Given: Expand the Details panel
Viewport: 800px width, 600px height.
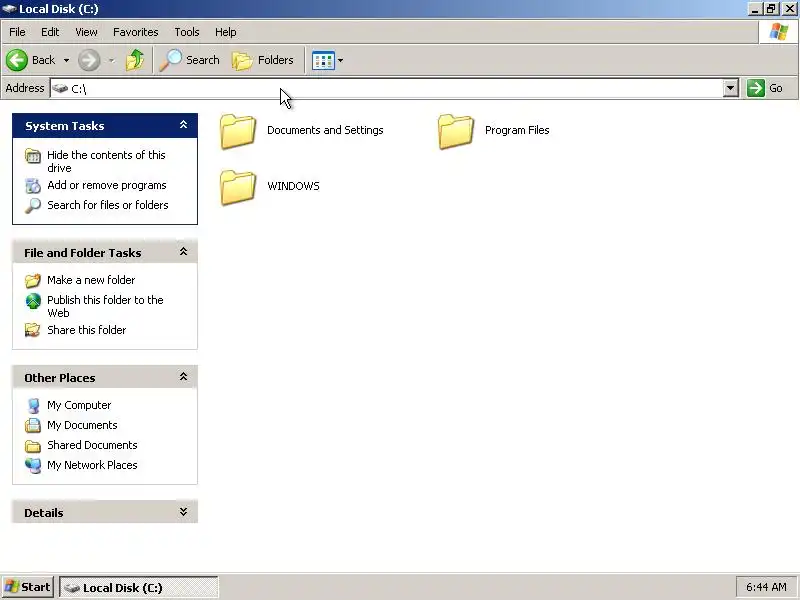Looking at the screenshot, I should pos(184,512).
